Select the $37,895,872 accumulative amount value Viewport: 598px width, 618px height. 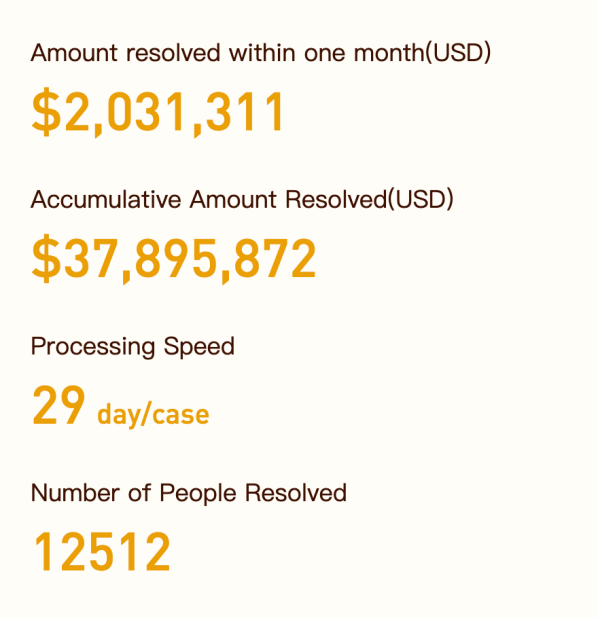coord(174,259)
